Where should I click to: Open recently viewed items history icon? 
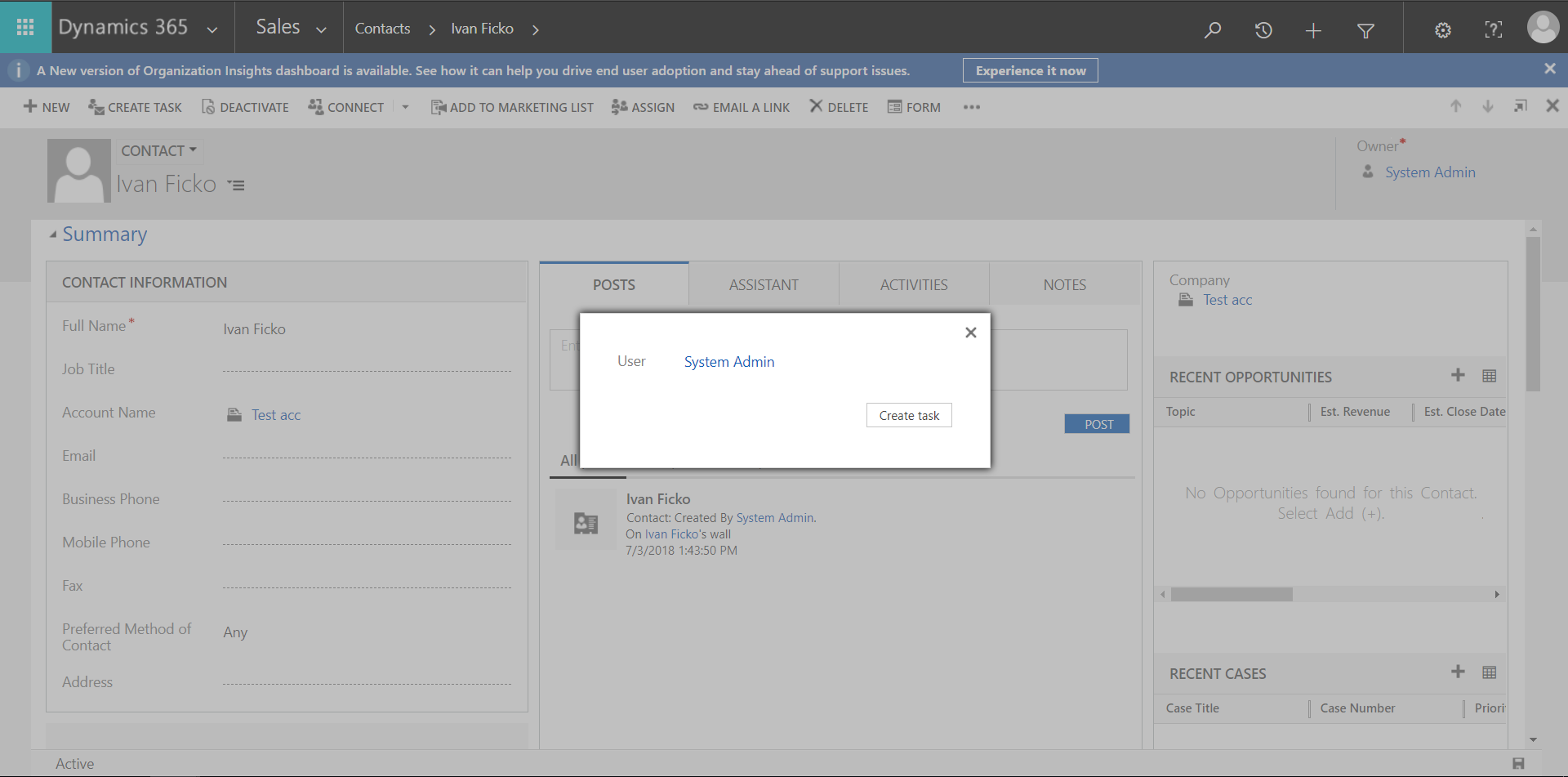pyautogui.click(x=1263, y=30)
